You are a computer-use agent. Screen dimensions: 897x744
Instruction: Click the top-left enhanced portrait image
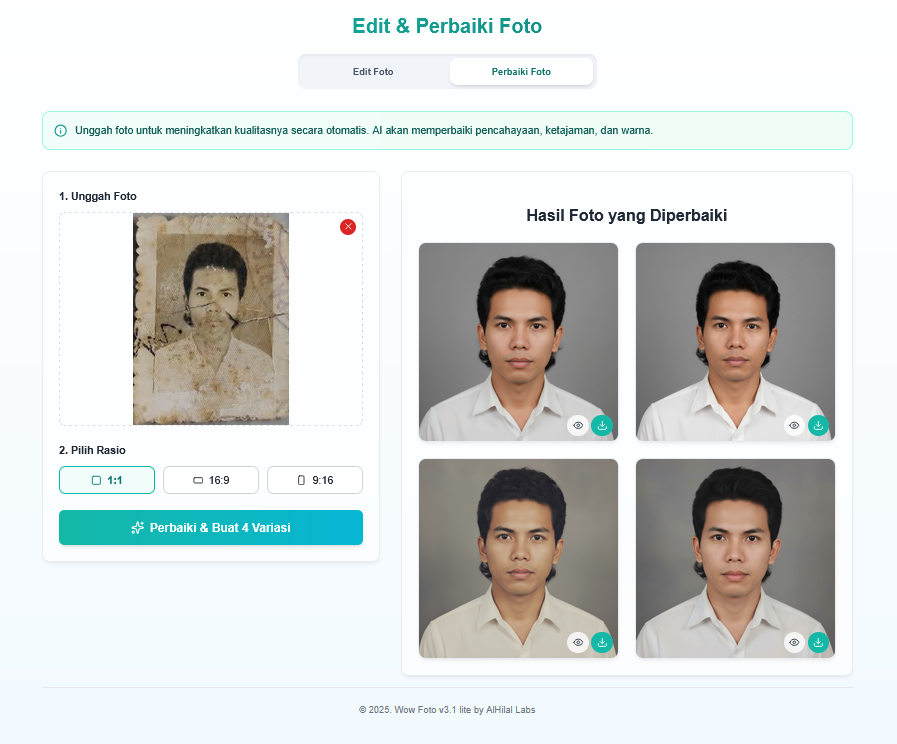[518, 330]
